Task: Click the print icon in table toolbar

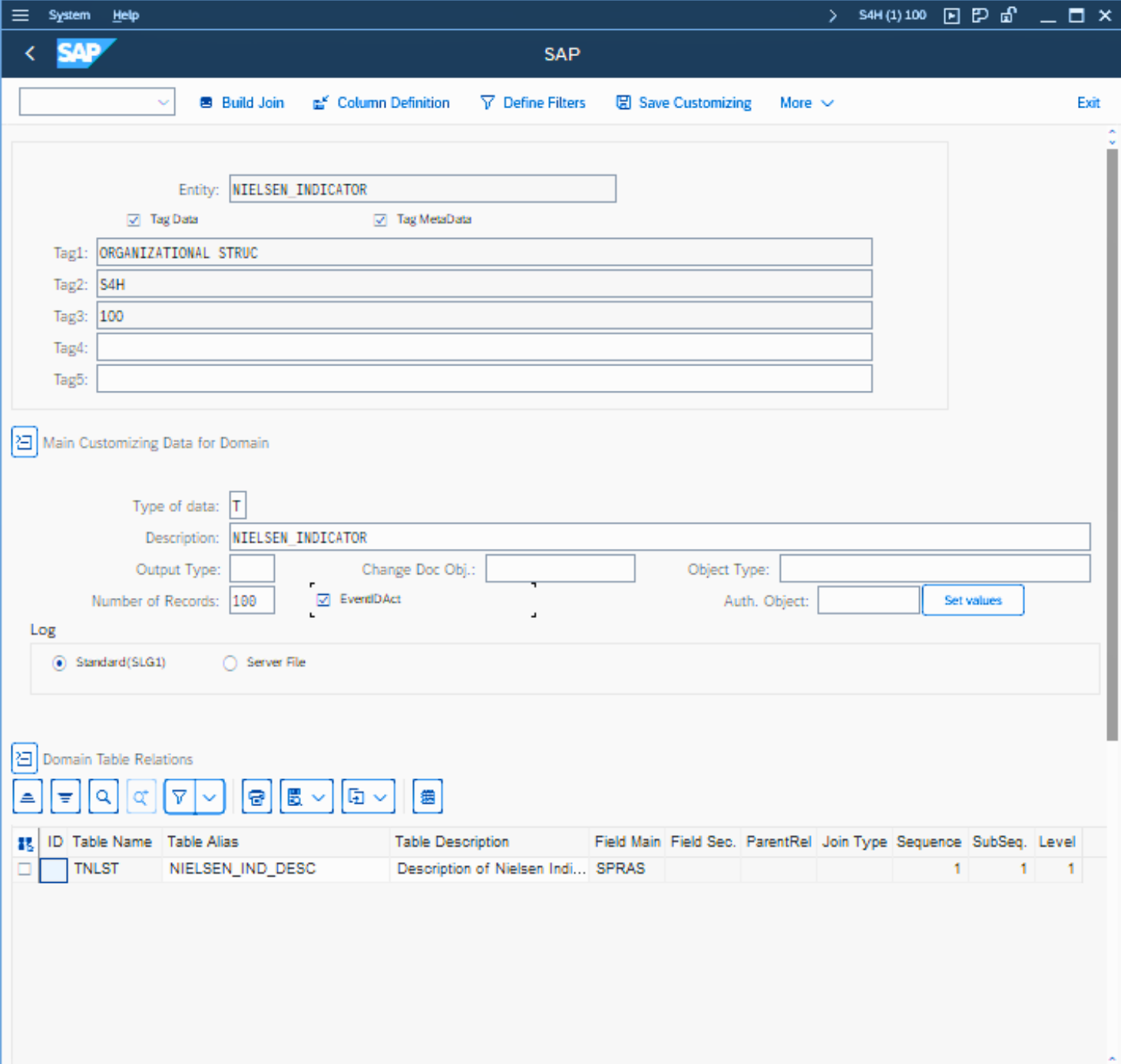Action: pos(256,797)
